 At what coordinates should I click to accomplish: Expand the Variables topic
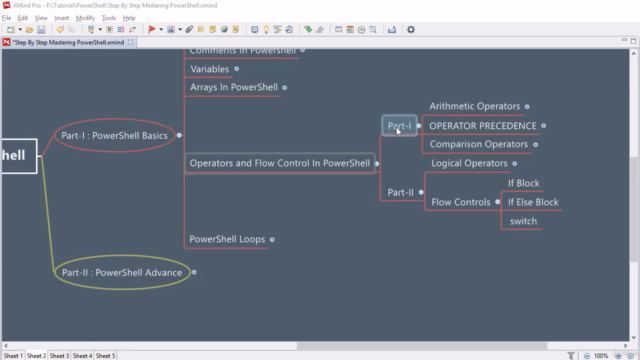tap(237, 69)
